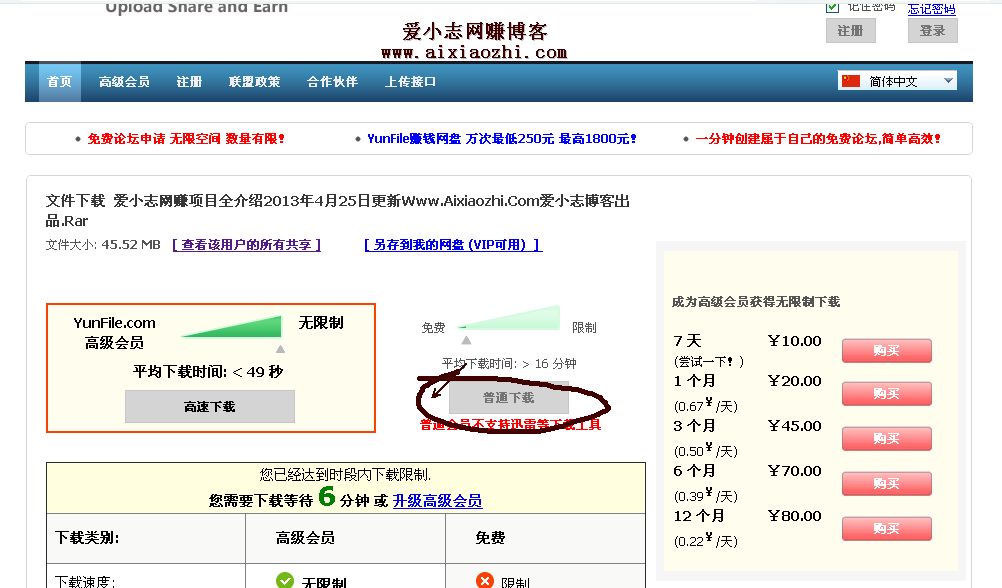Click the www.aixiaozhi.com URL text

pos(474,52)
